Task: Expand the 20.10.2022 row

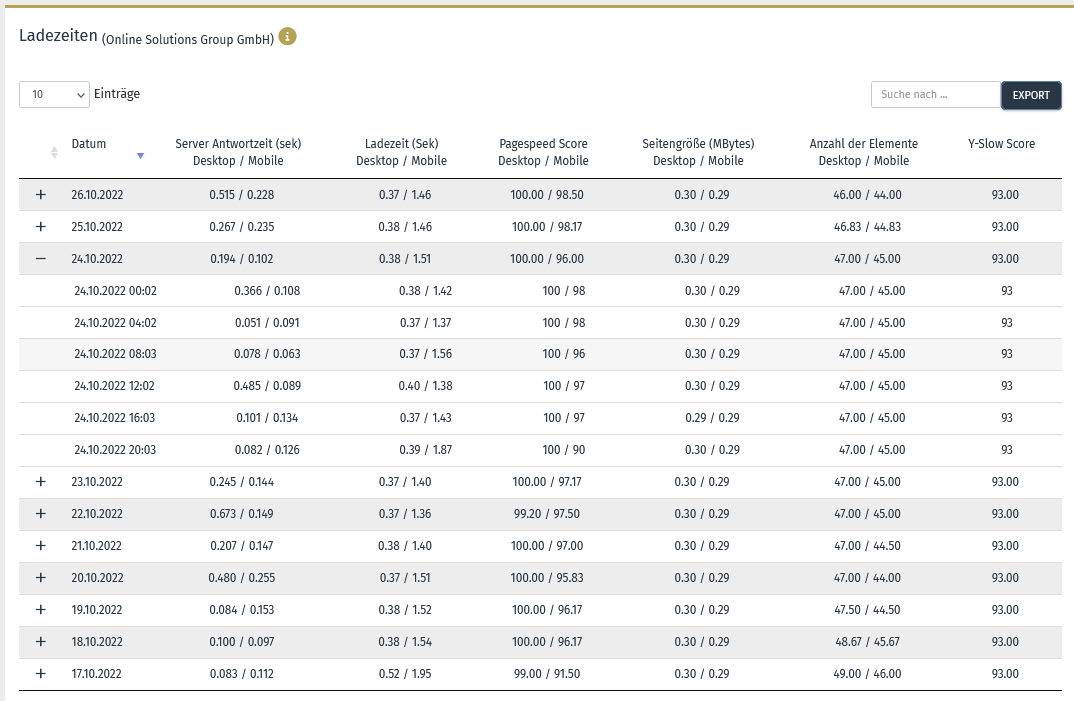Action: coord(40,578)
